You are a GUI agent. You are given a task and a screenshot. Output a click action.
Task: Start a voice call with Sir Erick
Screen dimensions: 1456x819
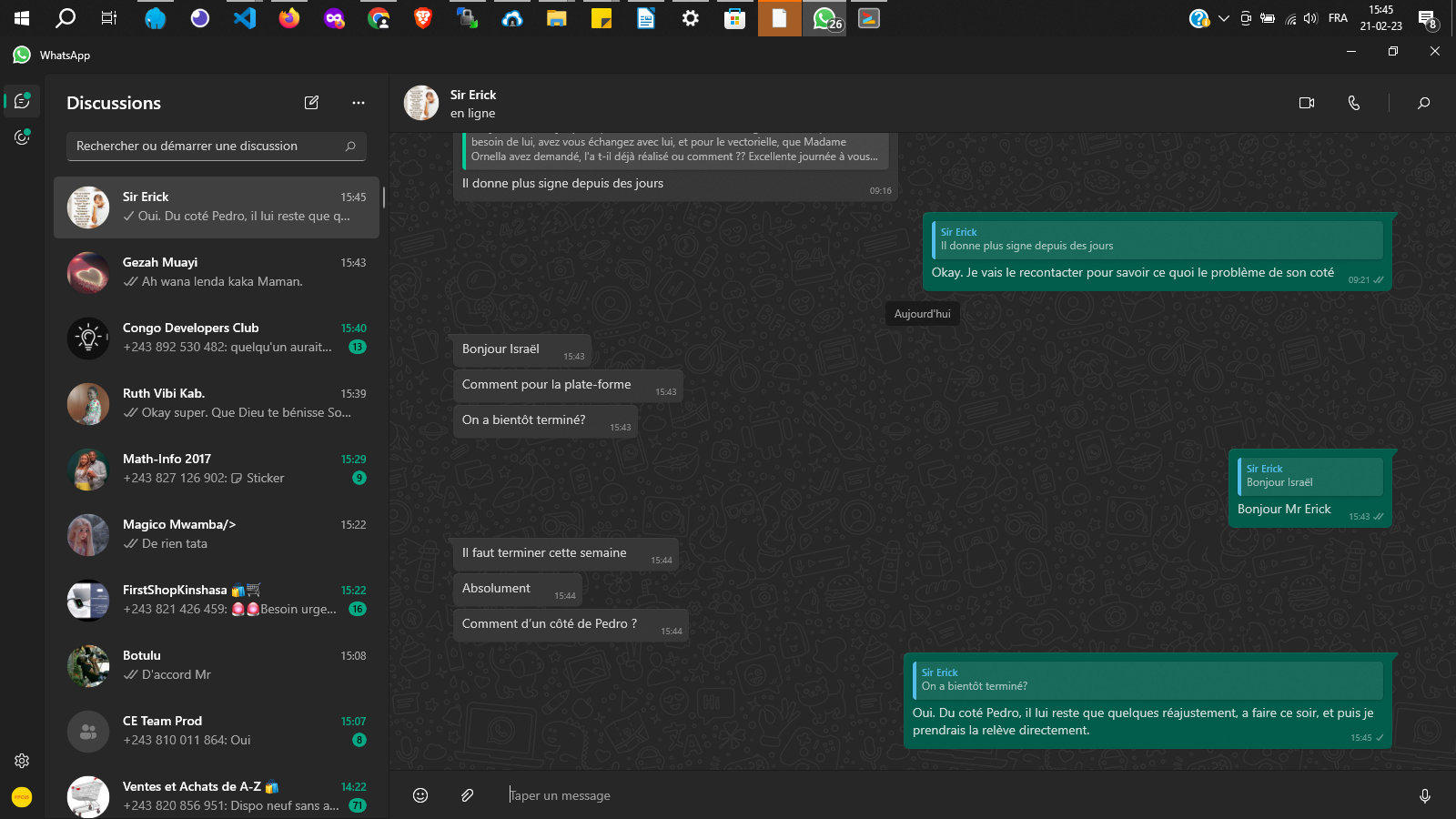[1353, 103]
